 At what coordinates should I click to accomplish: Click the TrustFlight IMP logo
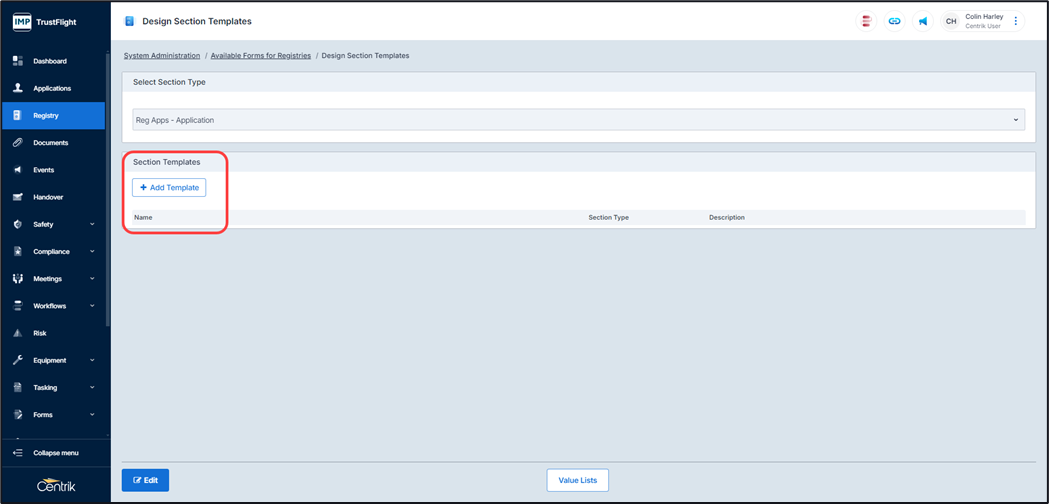(22, 21)
